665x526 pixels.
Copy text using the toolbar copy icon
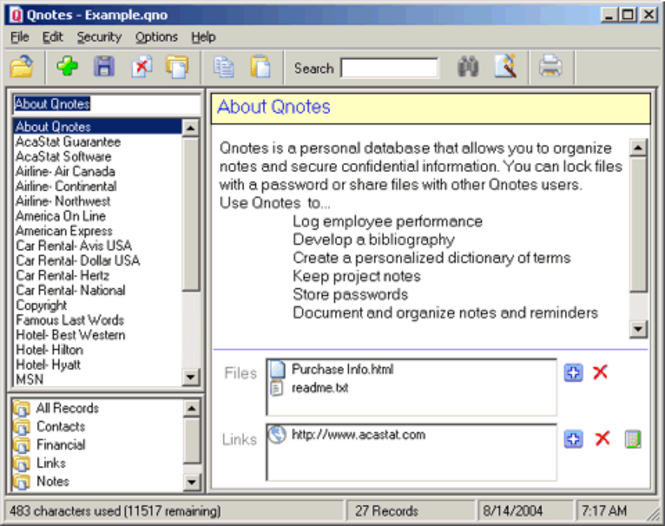pyautogui.click(x=224, y=67)
